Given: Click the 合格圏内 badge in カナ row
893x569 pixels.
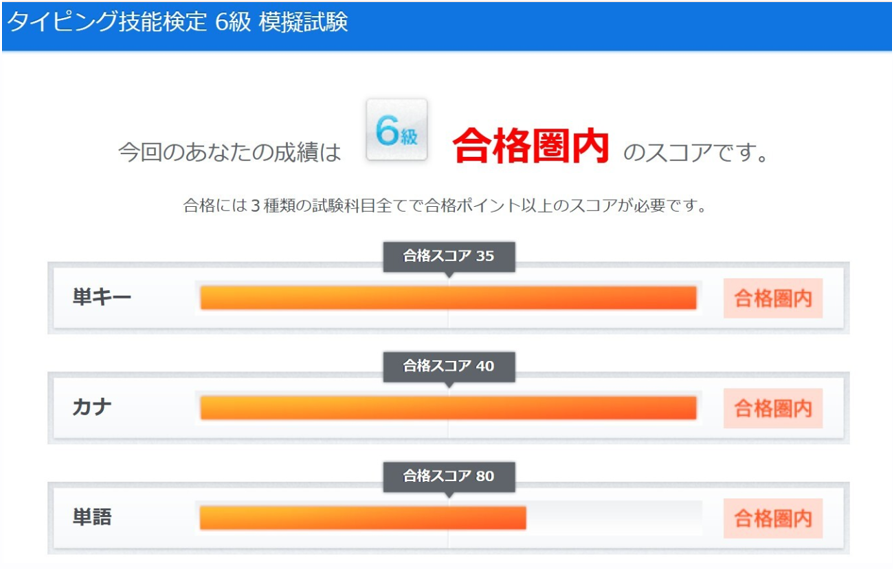Looking at the screenshot, I should pyautogui.click(x=773, y=408).
